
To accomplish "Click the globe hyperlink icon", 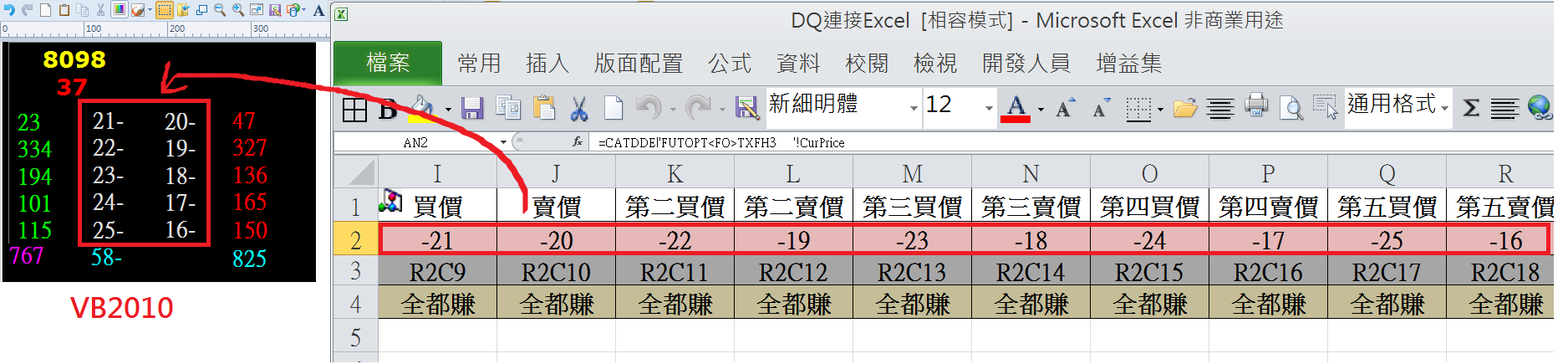I will 1540,107.
